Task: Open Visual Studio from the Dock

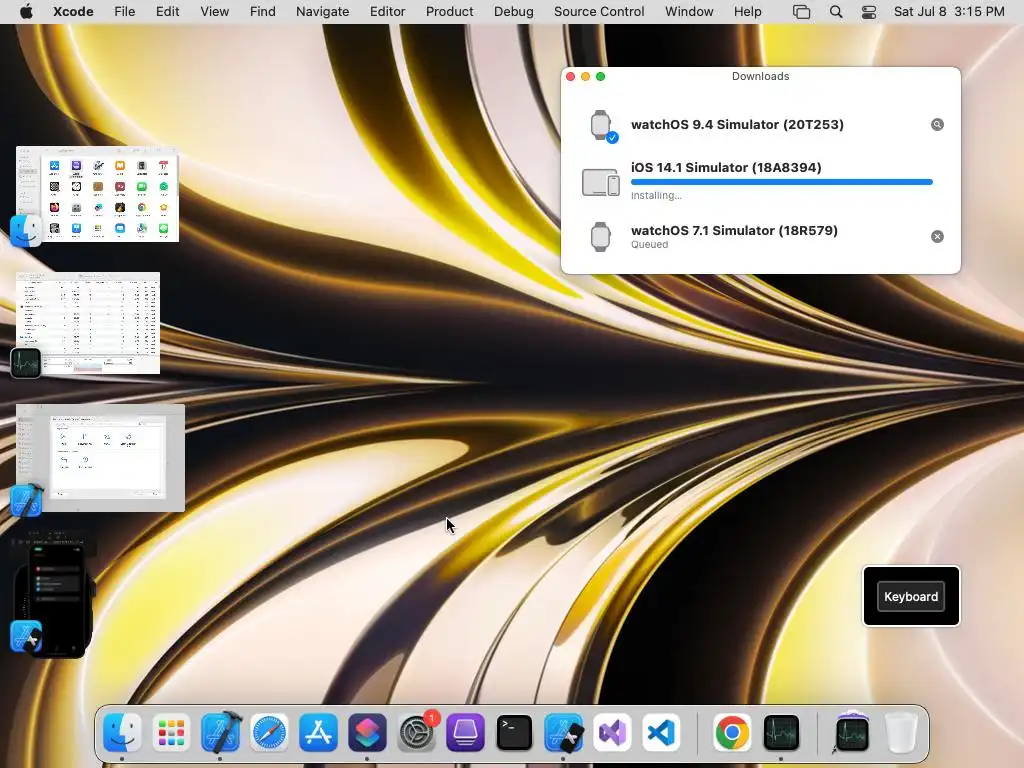Action: pyautogui.click(x=612, y=733)
